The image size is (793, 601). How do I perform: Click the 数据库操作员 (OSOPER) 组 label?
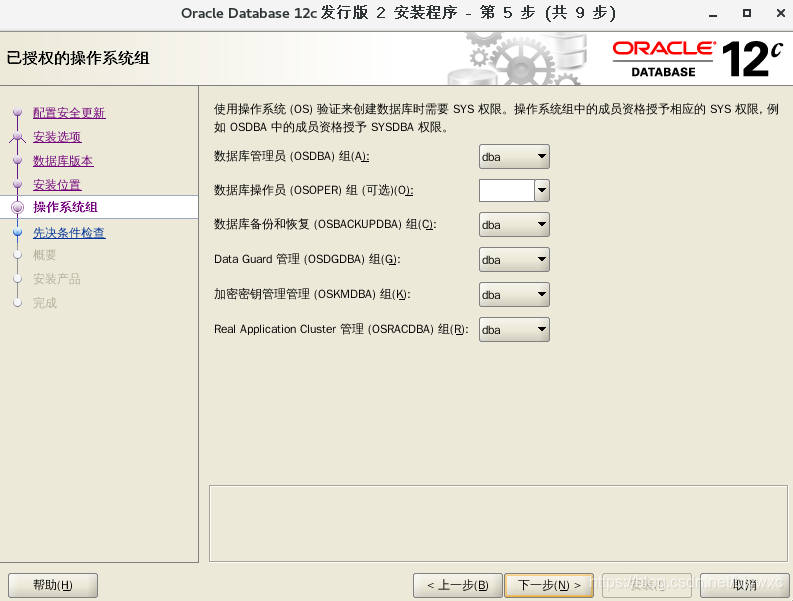pos(314,190)
